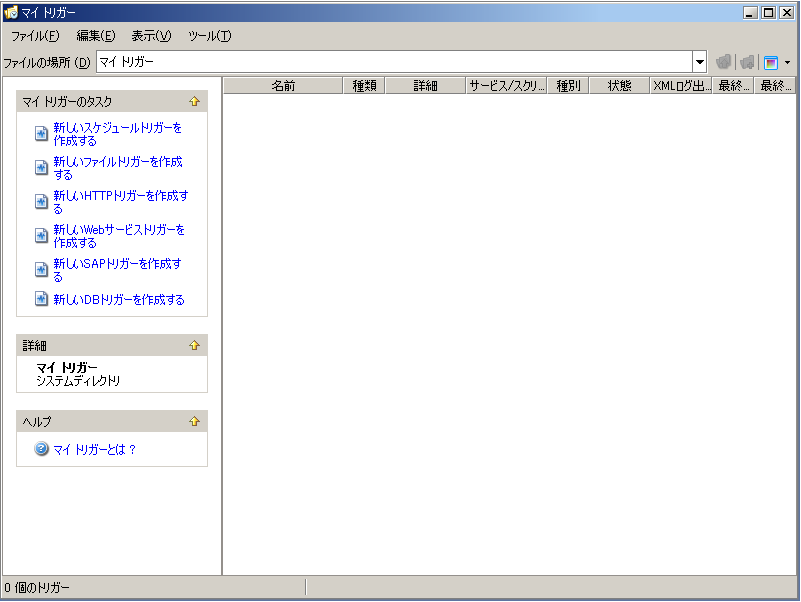Open the ツール(T) menu

click(209, 36)
